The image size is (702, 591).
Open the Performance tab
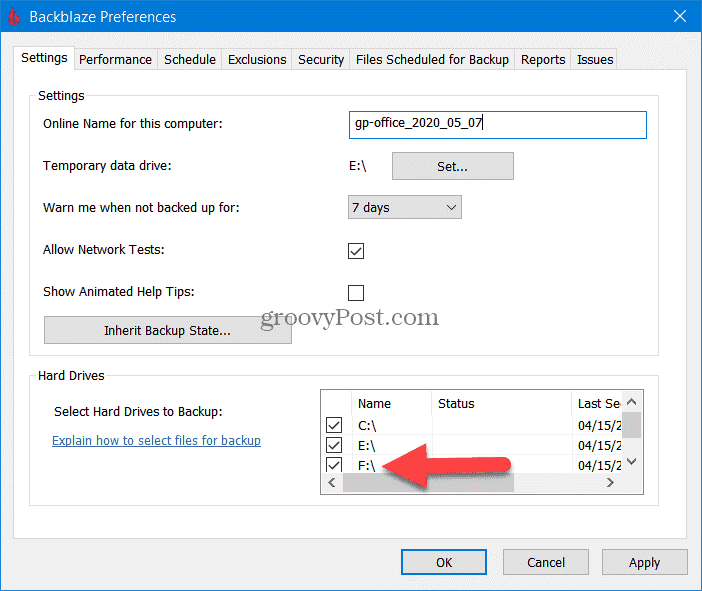[x=116, y=60]
